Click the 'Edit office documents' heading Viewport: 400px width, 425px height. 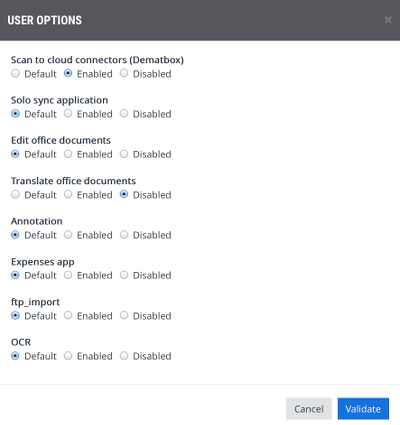tap(61, 140)
